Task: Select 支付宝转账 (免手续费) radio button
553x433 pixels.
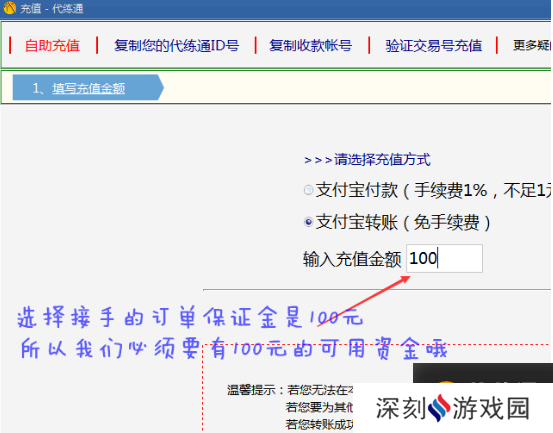Action: tap(308, 222)
